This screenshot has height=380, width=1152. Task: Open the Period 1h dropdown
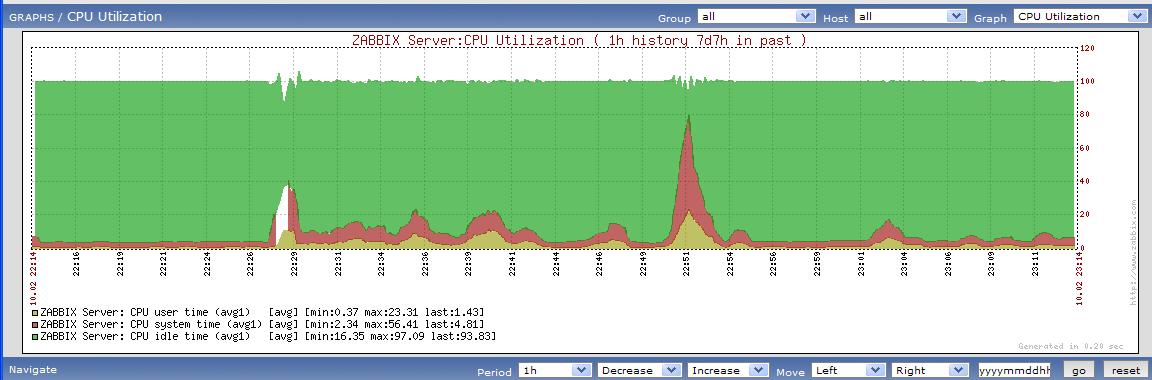[555, 370]
